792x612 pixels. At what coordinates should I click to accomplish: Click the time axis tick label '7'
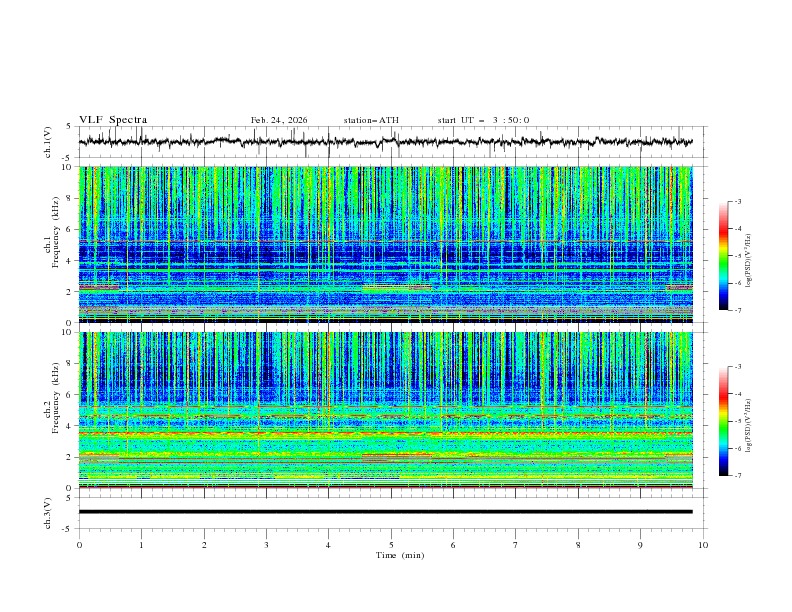click(x=516, y=545)
